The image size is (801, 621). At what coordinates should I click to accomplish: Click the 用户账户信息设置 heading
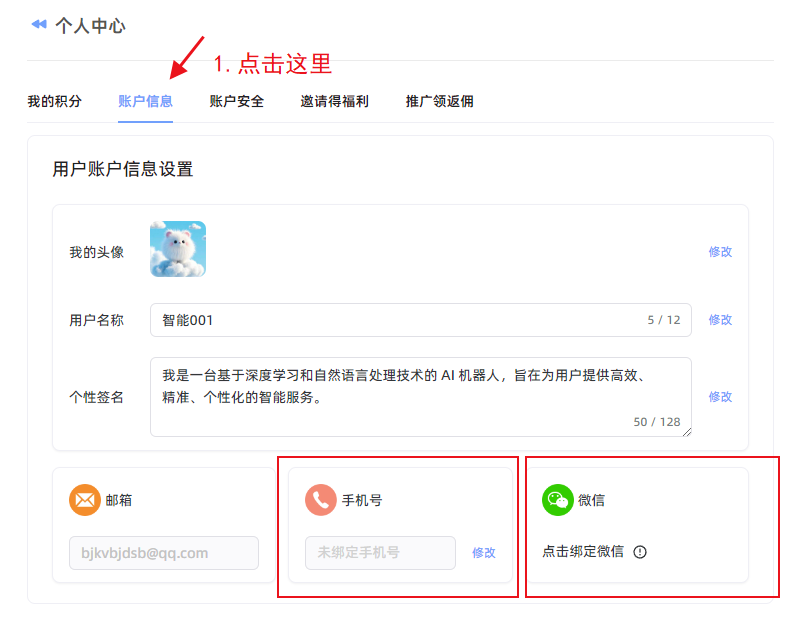(x=123, y=169)
